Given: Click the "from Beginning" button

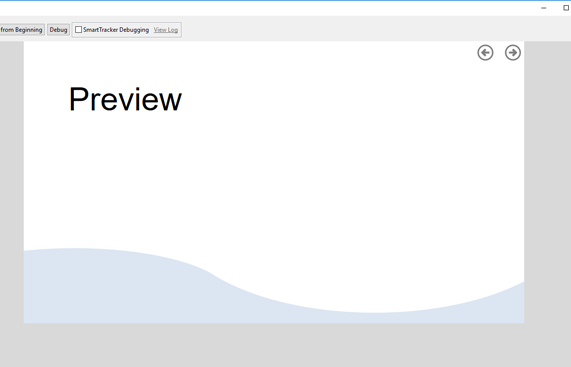Looking at the screenshot, I should [x=22, y=30].
